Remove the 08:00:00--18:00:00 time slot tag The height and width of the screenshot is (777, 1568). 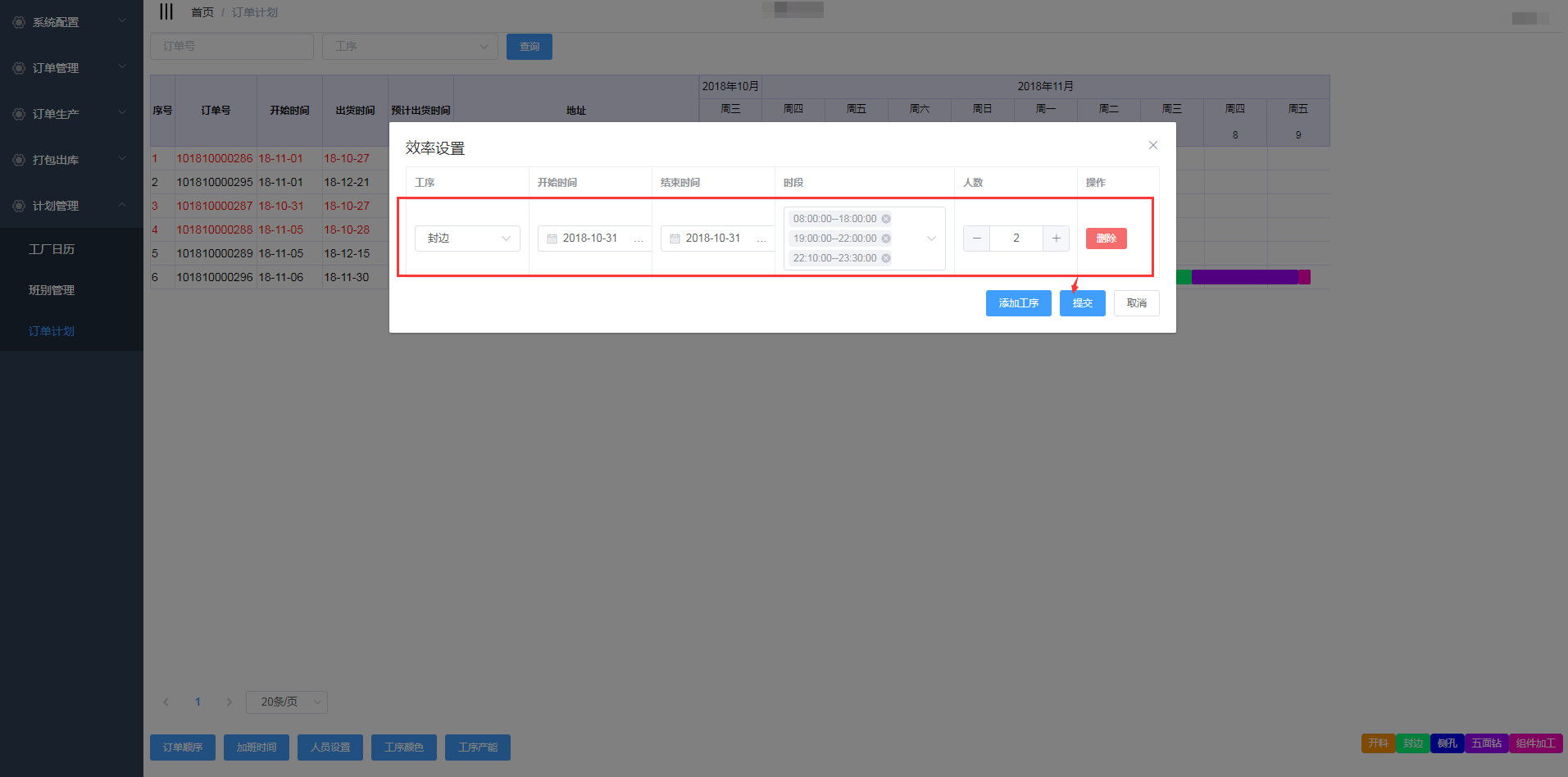(x=886, y=219)
